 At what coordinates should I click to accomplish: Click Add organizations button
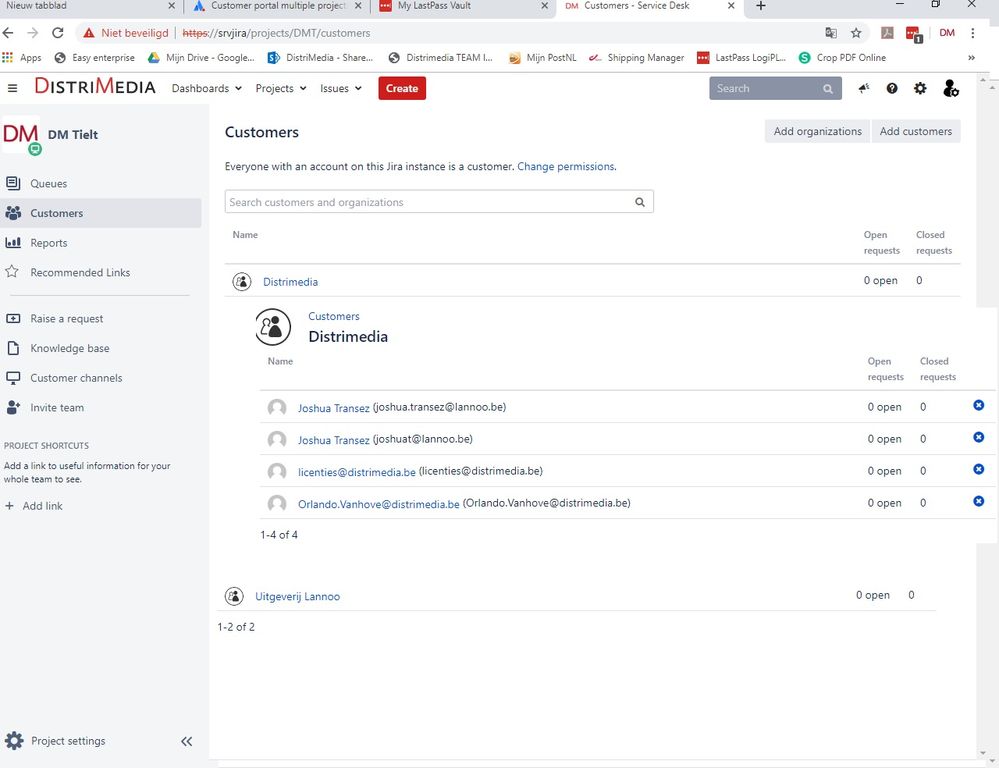817,131
